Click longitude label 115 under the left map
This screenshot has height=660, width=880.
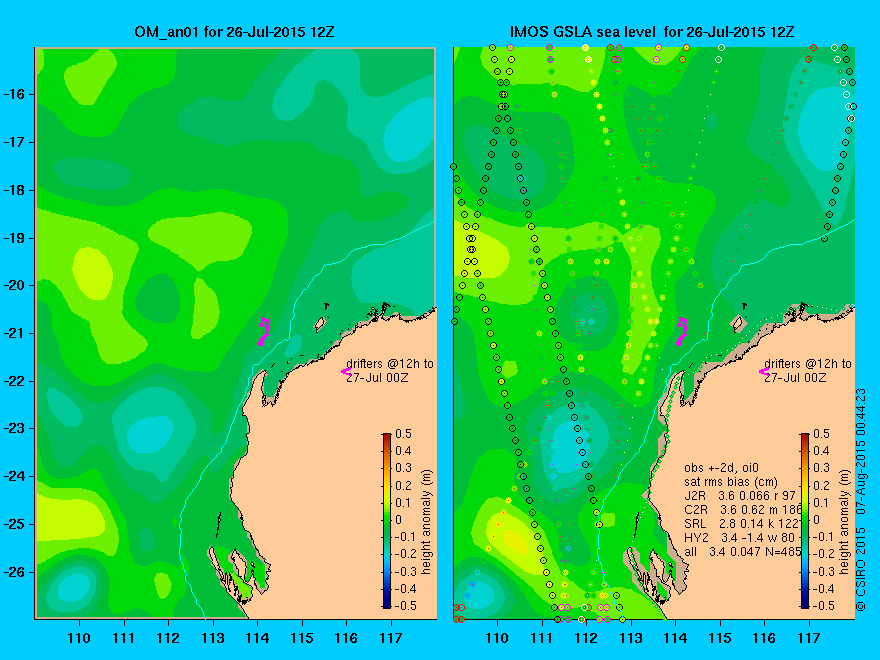302,638
